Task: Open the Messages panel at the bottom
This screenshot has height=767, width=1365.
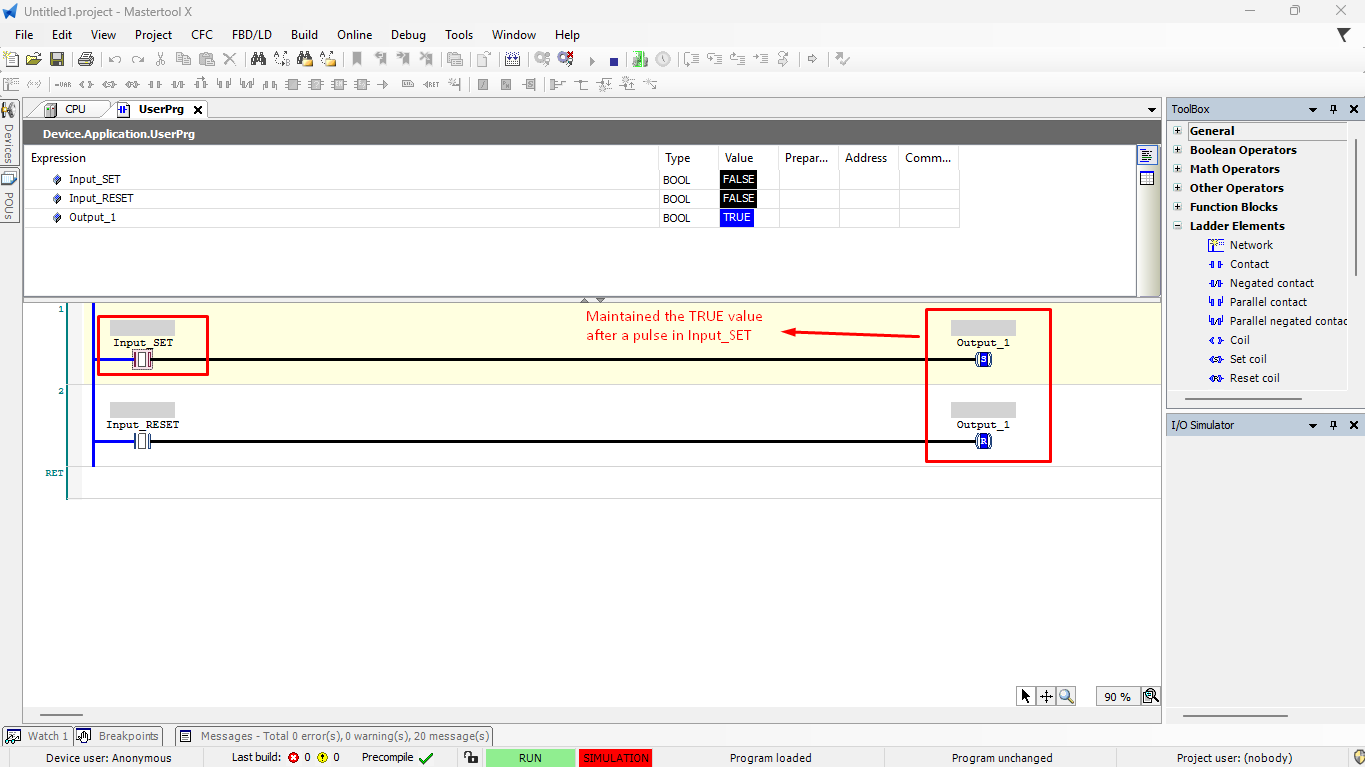Action: (335, 736)
